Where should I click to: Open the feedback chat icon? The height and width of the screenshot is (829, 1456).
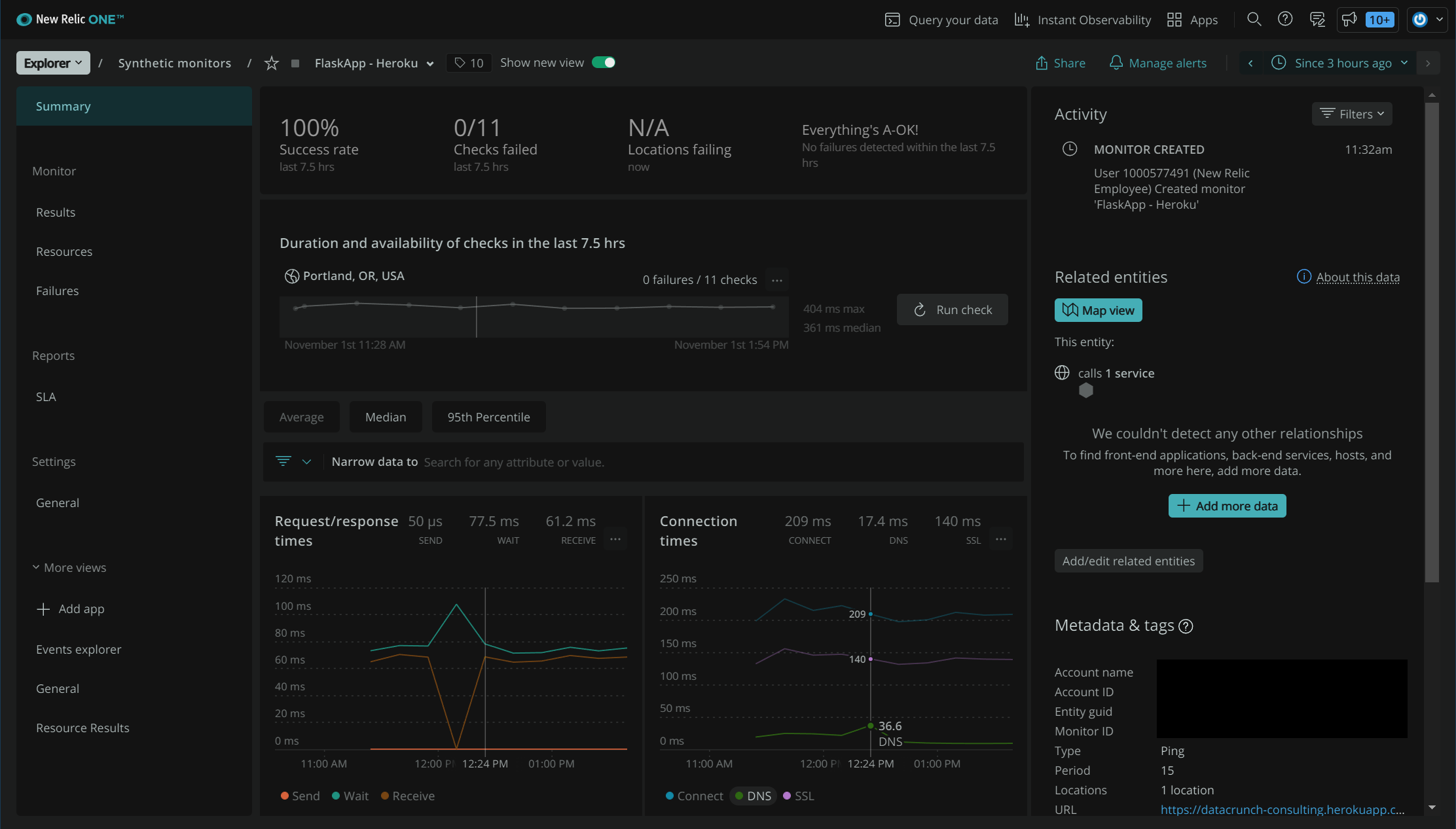pos(1317,19)
